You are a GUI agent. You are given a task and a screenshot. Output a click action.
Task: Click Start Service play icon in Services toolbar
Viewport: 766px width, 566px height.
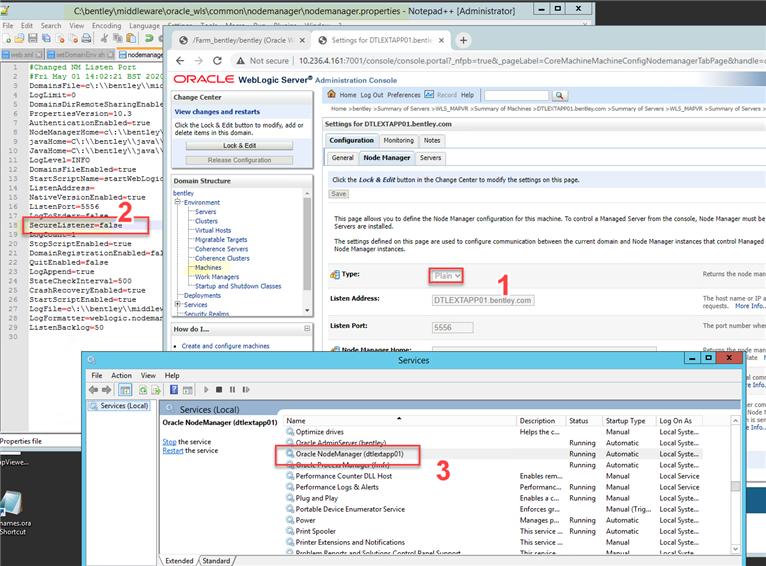tap(206, 390)
